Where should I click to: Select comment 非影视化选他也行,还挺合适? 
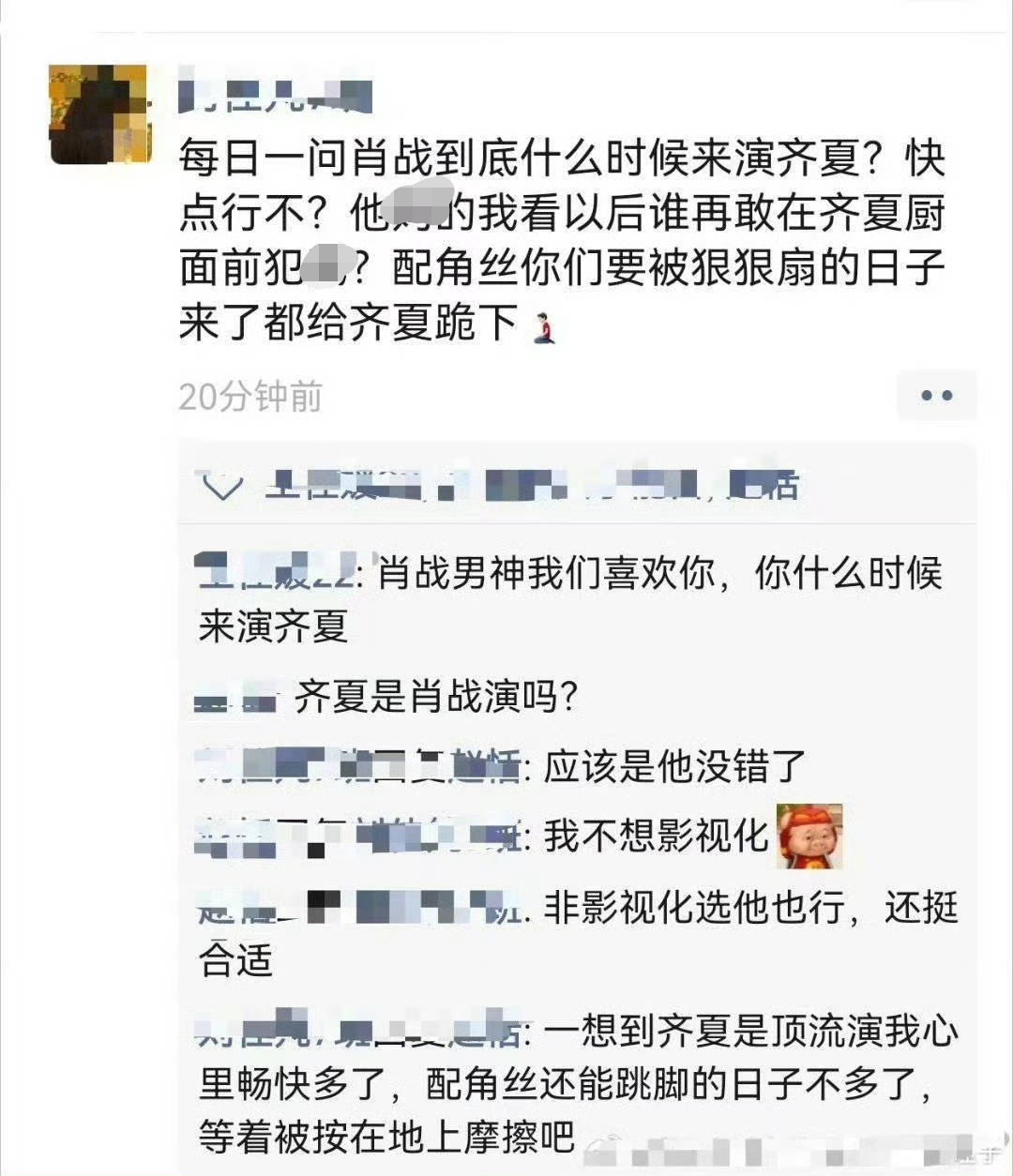tap(578, 933)
